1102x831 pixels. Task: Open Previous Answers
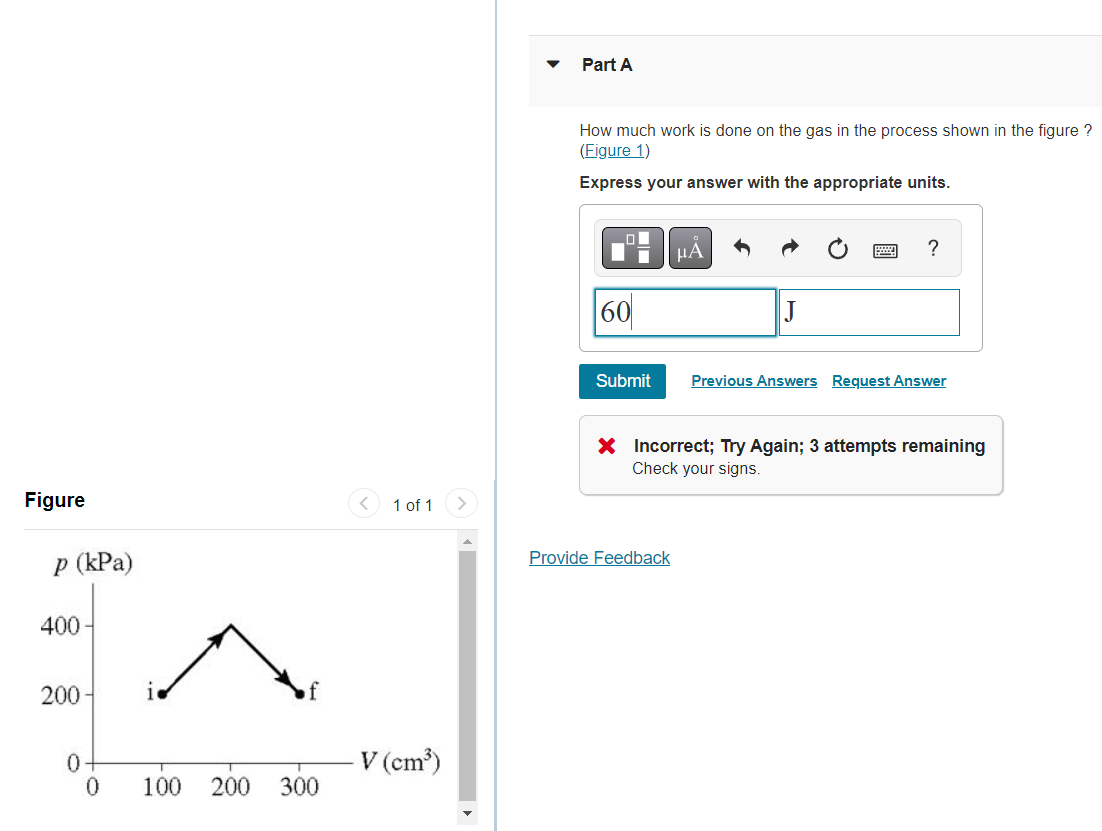(754, 381)
